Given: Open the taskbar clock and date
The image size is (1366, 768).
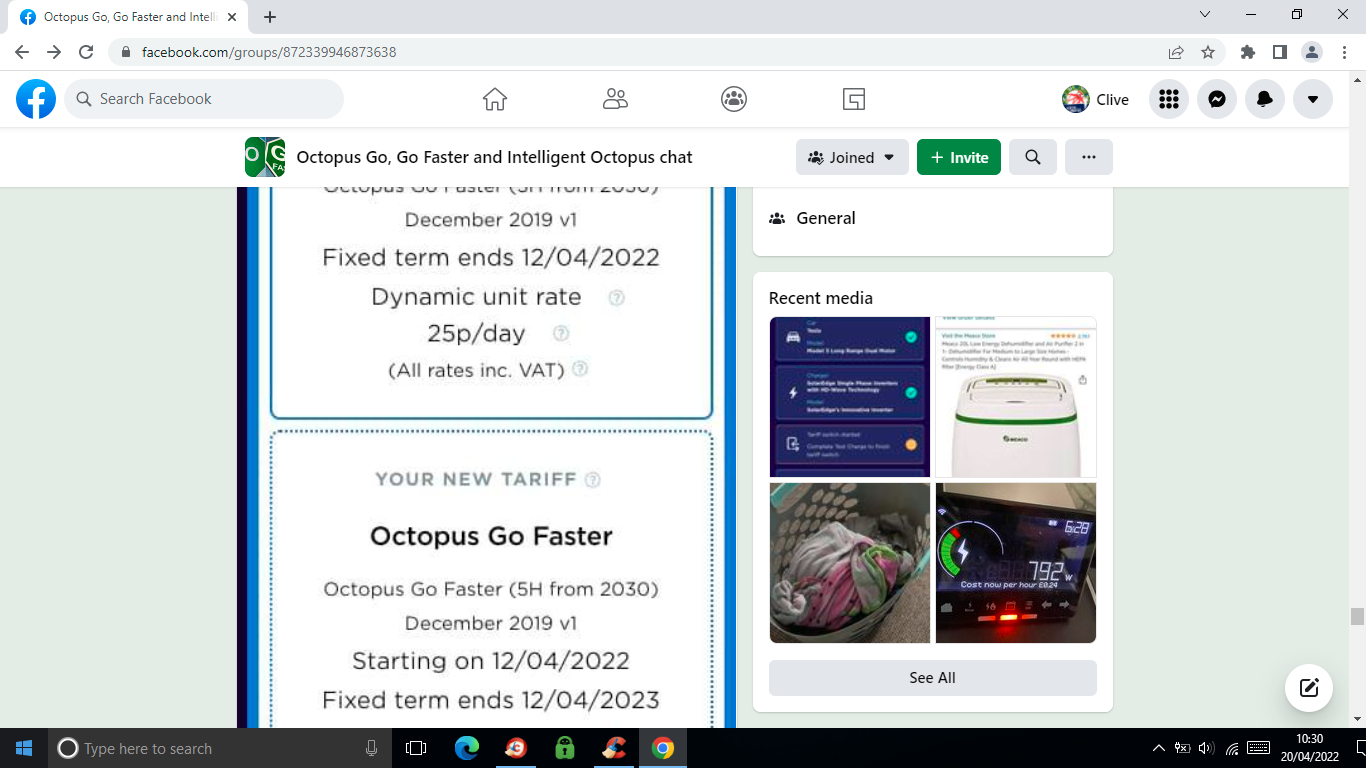Looking at the screenshot, I should coord(1309,748).
